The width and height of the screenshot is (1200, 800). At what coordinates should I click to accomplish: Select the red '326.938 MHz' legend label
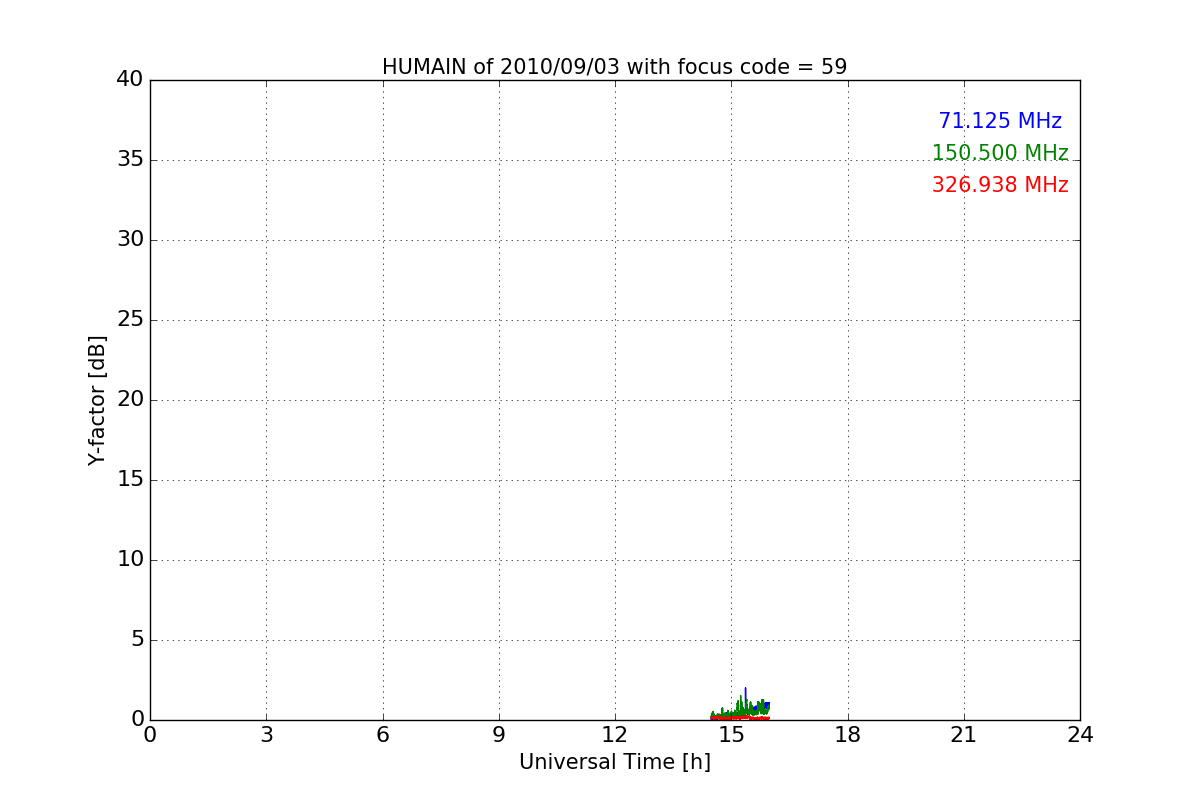(1000, 185)
